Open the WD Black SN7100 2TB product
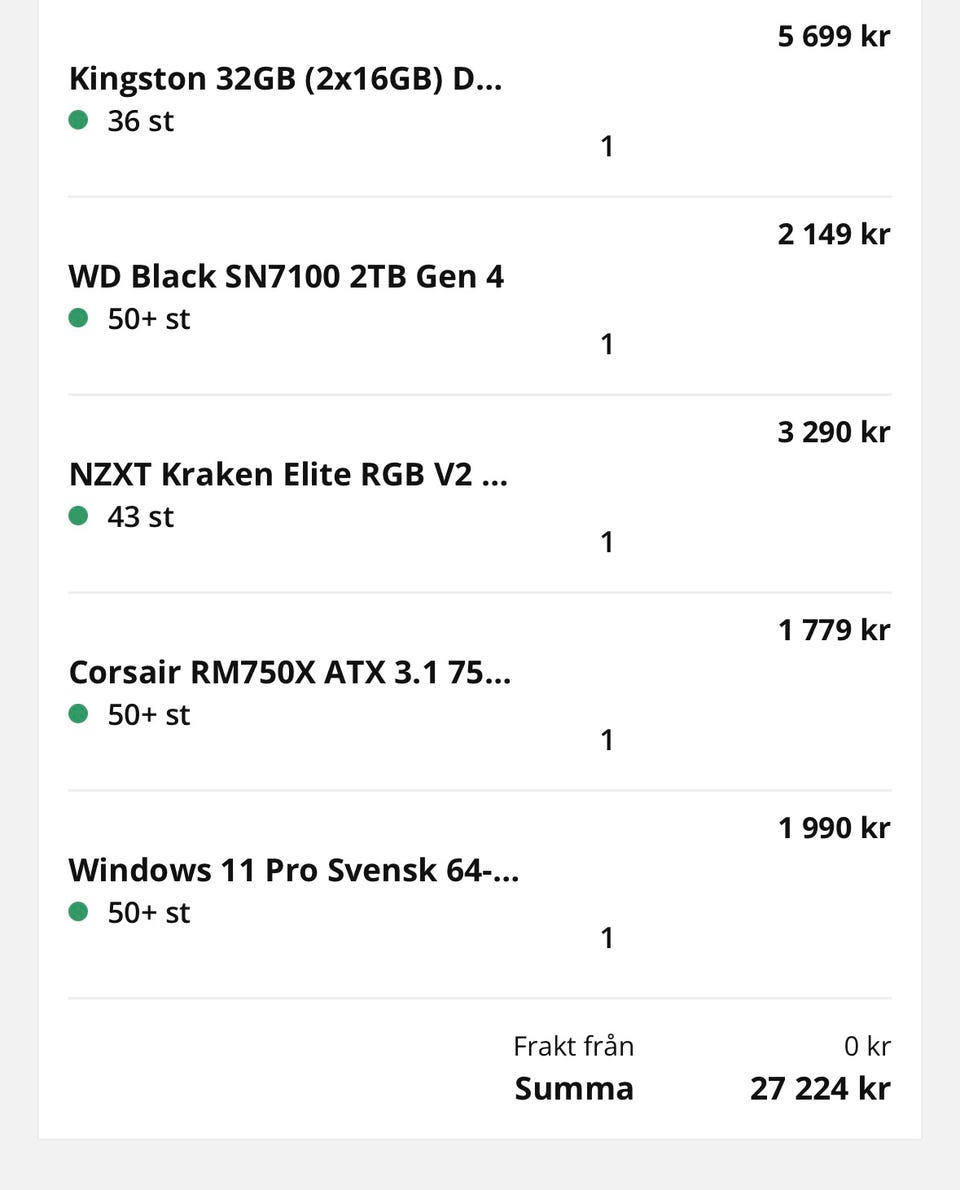This screenshot has width=960, height=1190. click(286, 277)
